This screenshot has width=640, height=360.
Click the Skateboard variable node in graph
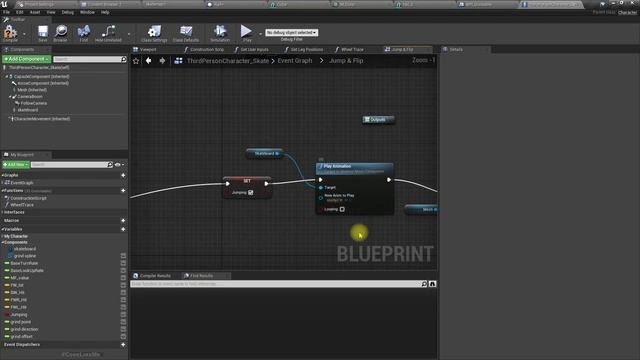[x=264, y=153]
